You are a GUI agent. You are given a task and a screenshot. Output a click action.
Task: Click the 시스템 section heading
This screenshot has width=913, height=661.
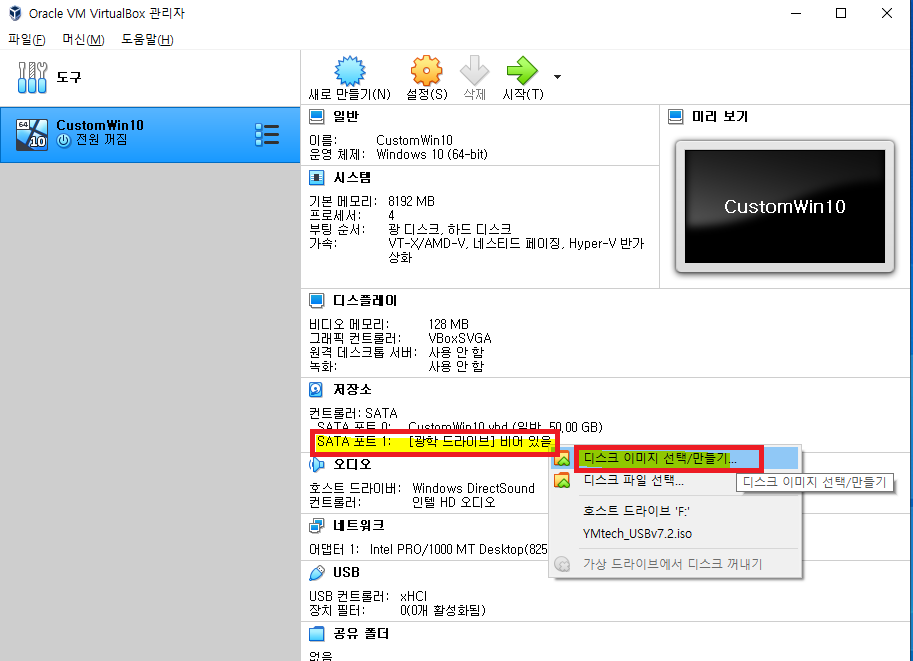pyautogui.click(x=352, y=178)
